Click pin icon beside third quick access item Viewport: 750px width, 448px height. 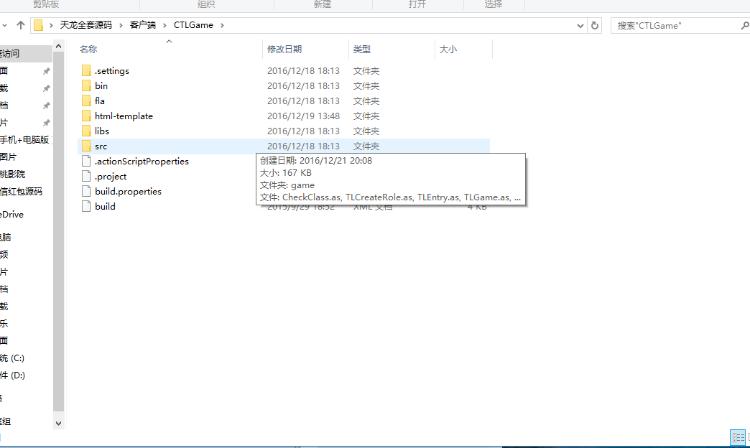46,106
